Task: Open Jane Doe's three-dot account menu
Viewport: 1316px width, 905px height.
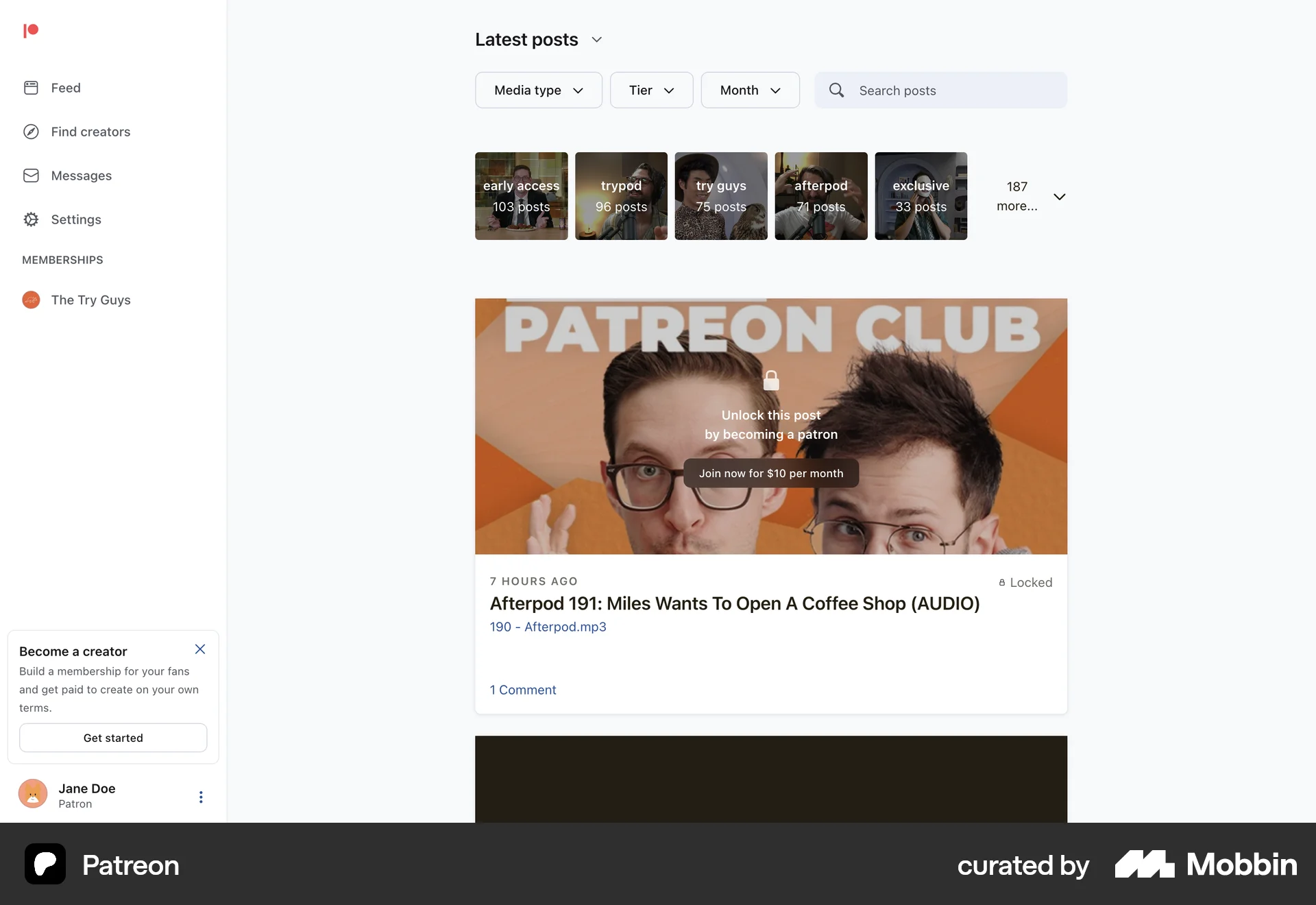Action: click(x=201, y=797)
